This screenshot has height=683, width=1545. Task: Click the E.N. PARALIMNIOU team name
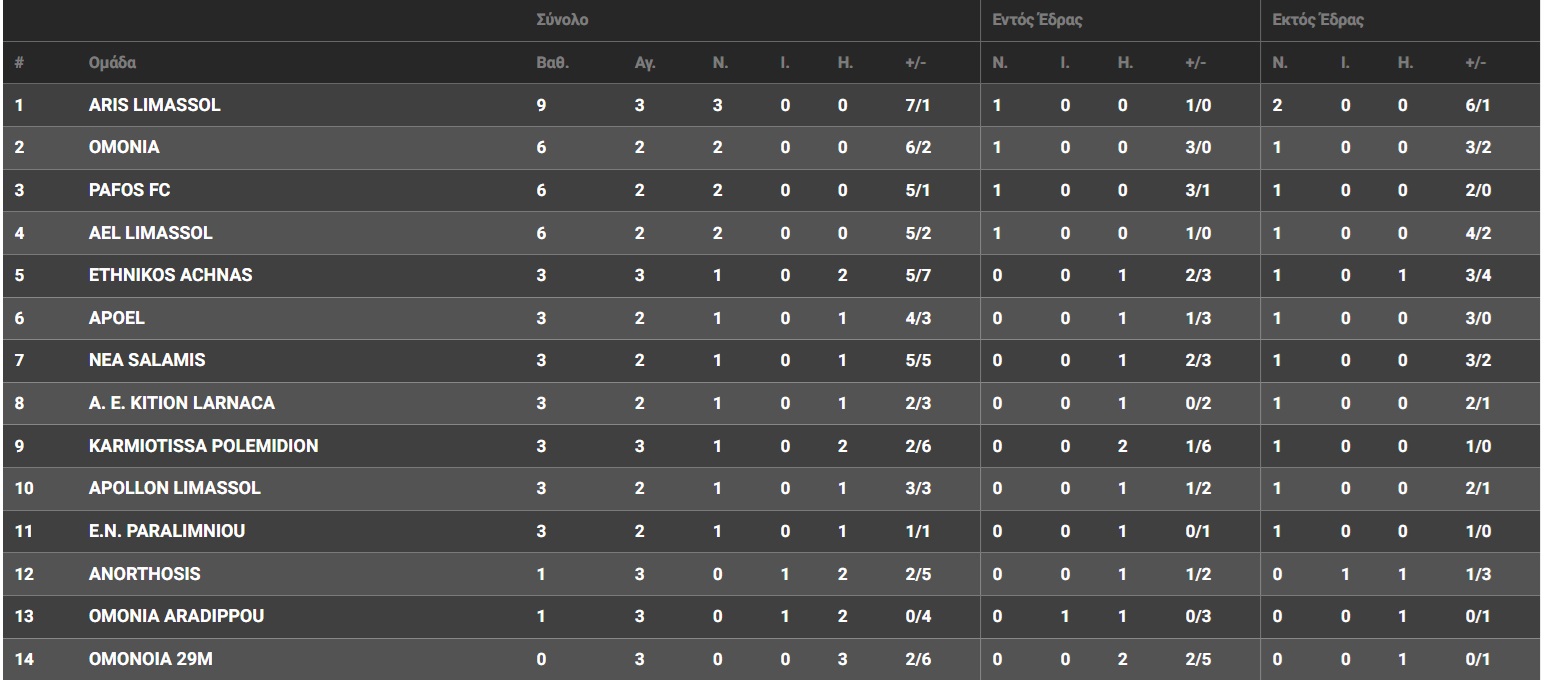pyautogui.click(x=166, y=531)
